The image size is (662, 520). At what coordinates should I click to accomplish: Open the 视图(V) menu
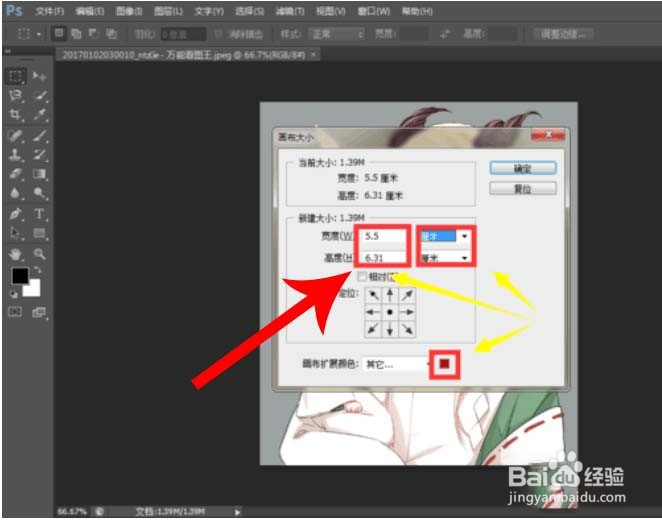(x=331, y=11)
